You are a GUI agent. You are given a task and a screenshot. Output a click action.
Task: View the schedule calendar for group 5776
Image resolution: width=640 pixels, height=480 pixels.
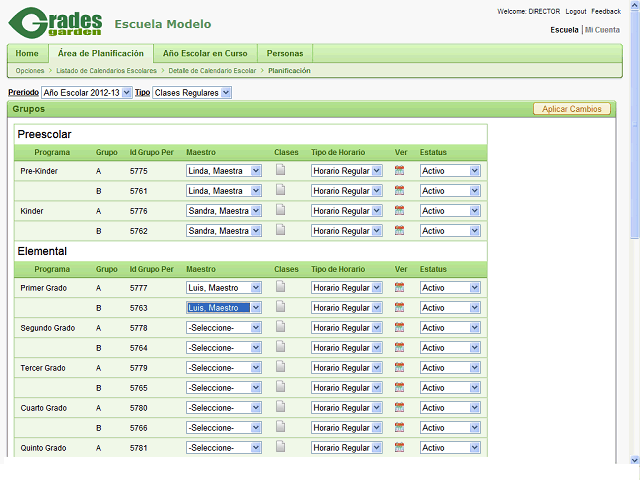point(399,211)
